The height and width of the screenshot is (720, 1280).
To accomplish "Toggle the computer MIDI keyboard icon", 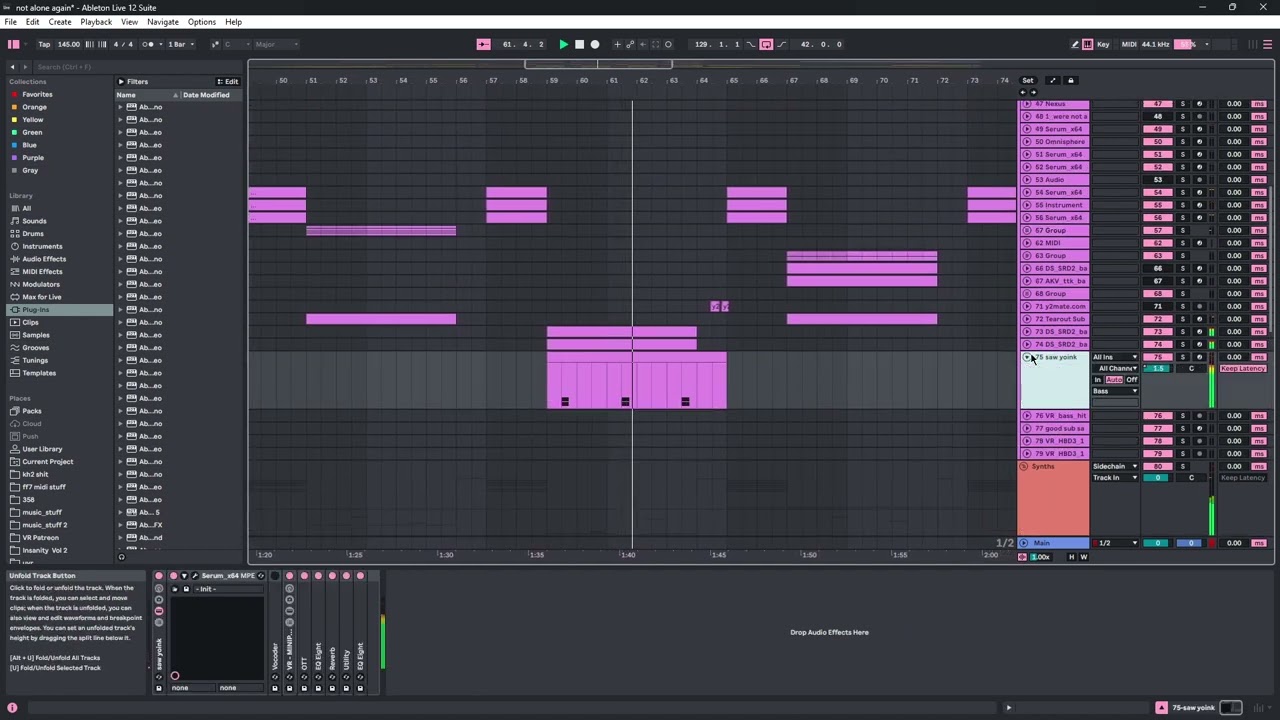I will pos(1088,44).
